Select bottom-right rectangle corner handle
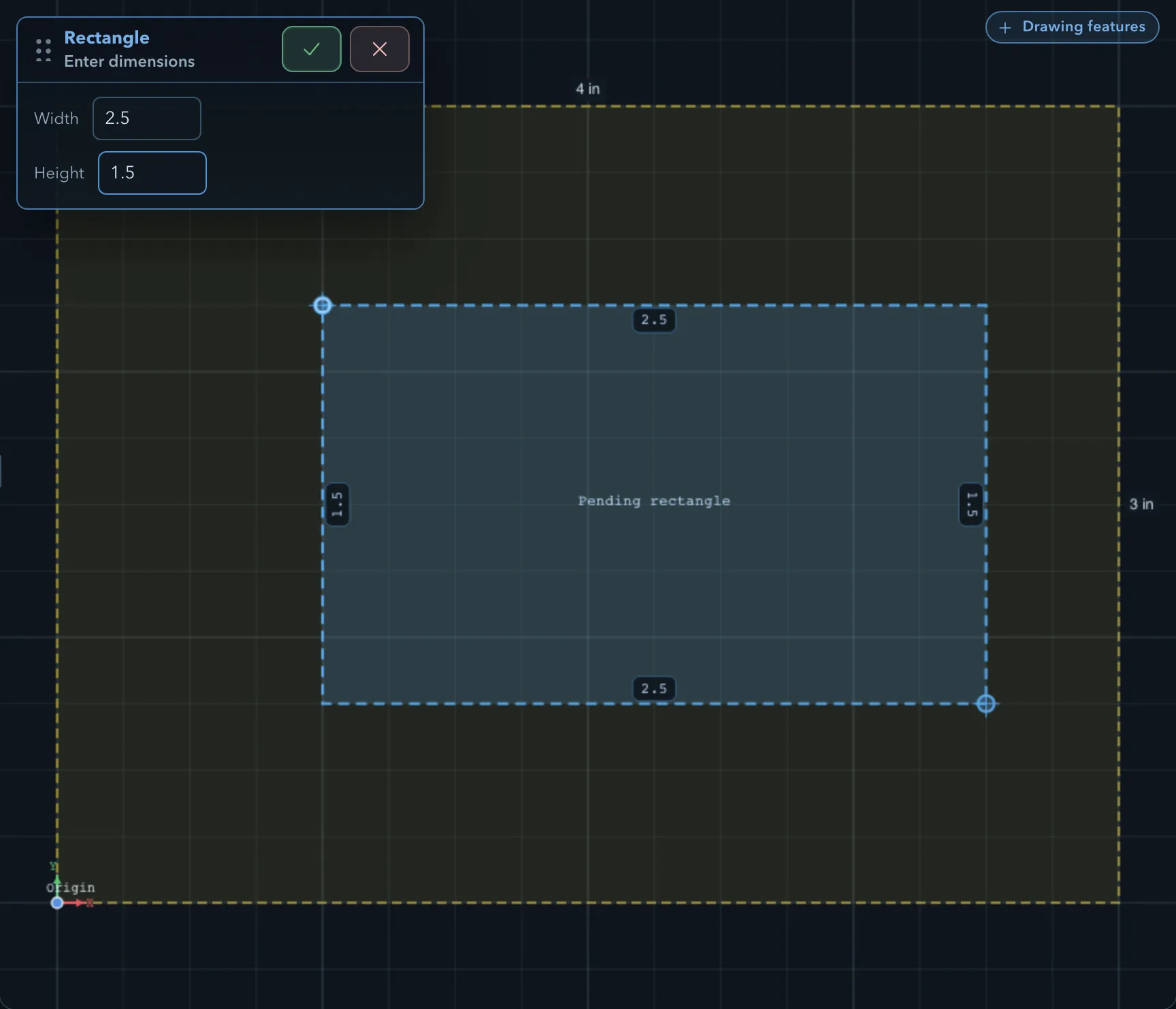This screenshot has height=1009, width=1176. (986, 703)
